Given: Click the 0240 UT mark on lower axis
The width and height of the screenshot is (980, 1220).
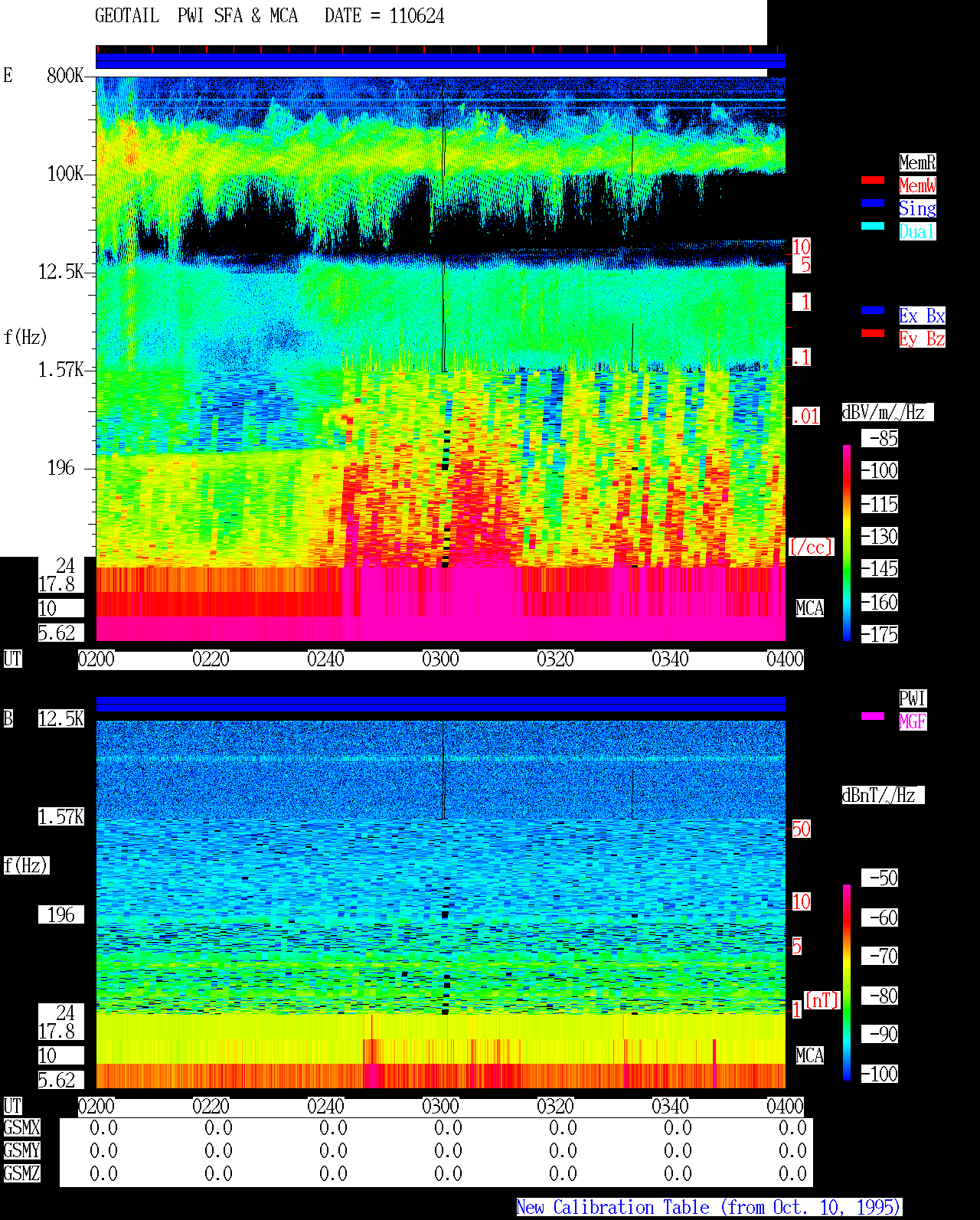Looking at the screenshot, I should click(x=325, y=1107).
